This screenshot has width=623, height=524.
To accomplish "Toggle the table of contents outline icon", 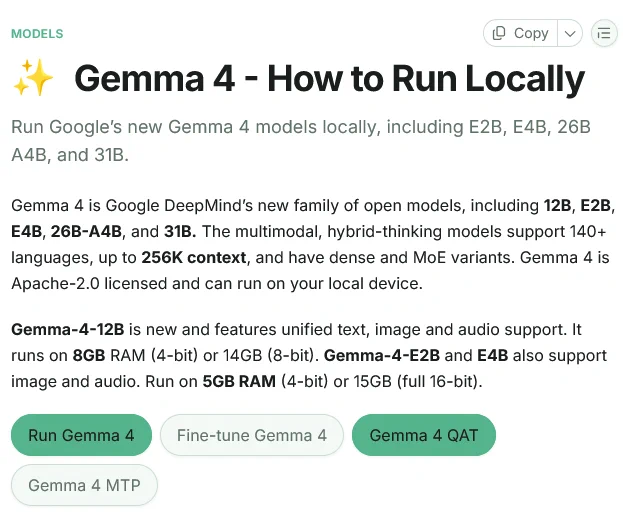I will [604, 33].
